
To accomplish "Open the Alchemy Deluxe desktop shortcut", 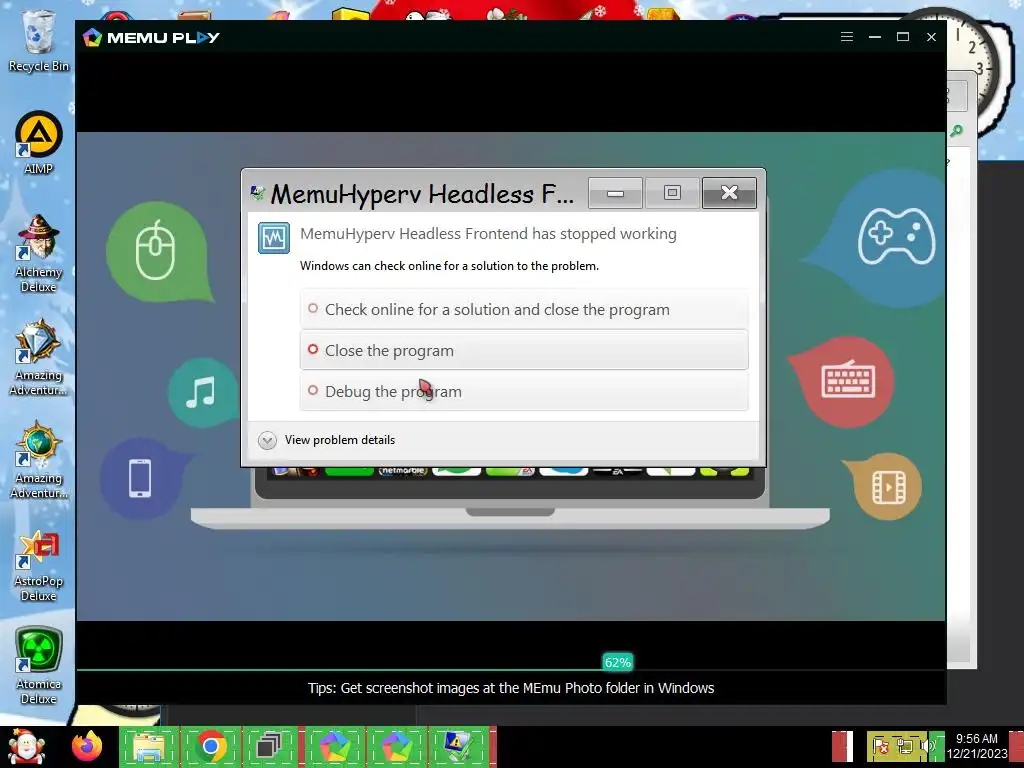I will click(39, 253).
